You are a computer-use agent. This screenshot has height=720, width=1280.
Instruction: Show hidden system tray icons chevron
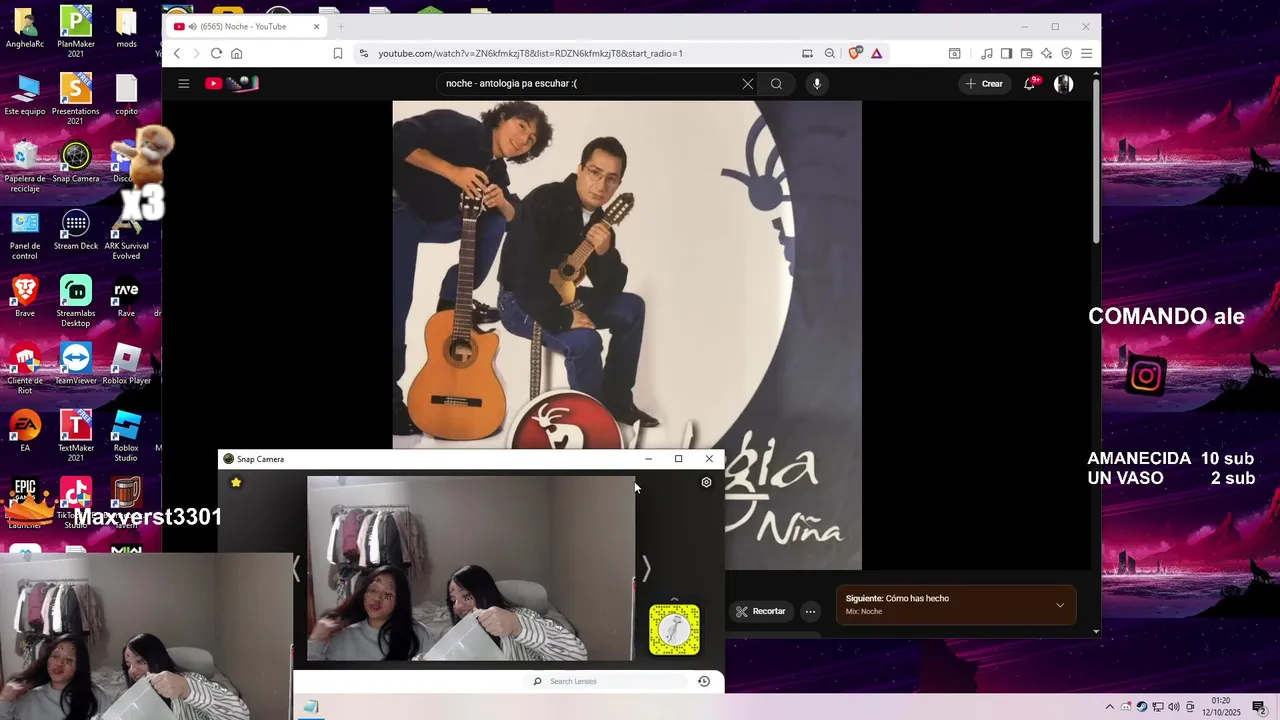(x=1109, y=707)
